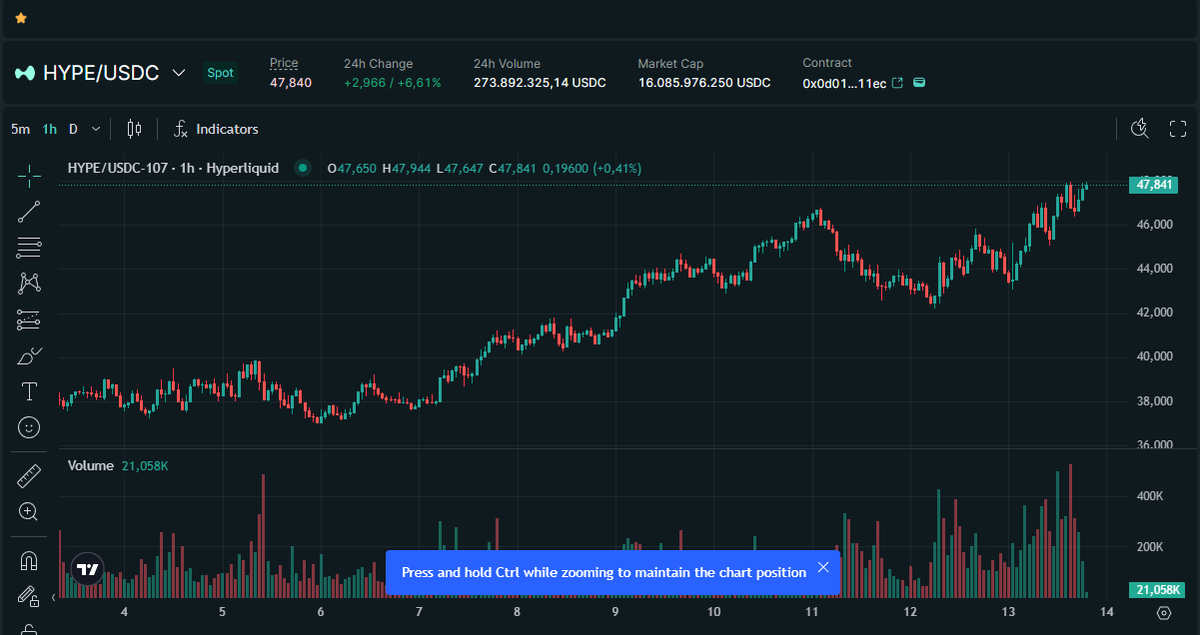Click the favorite star icon

21,18
